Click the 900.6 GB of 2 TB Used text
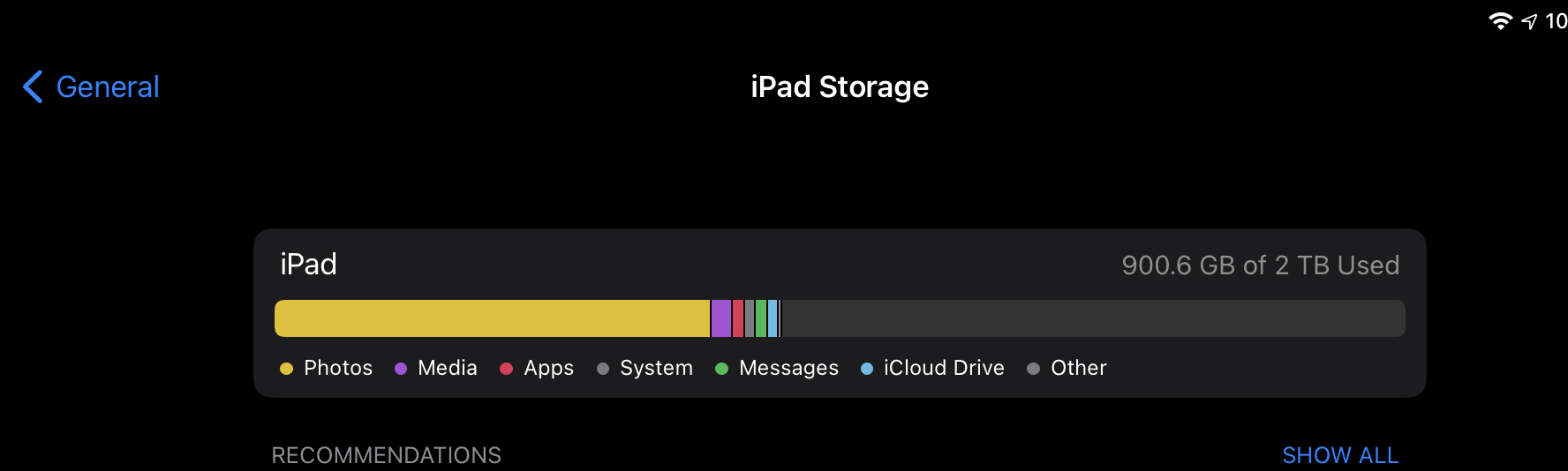 1260,265
